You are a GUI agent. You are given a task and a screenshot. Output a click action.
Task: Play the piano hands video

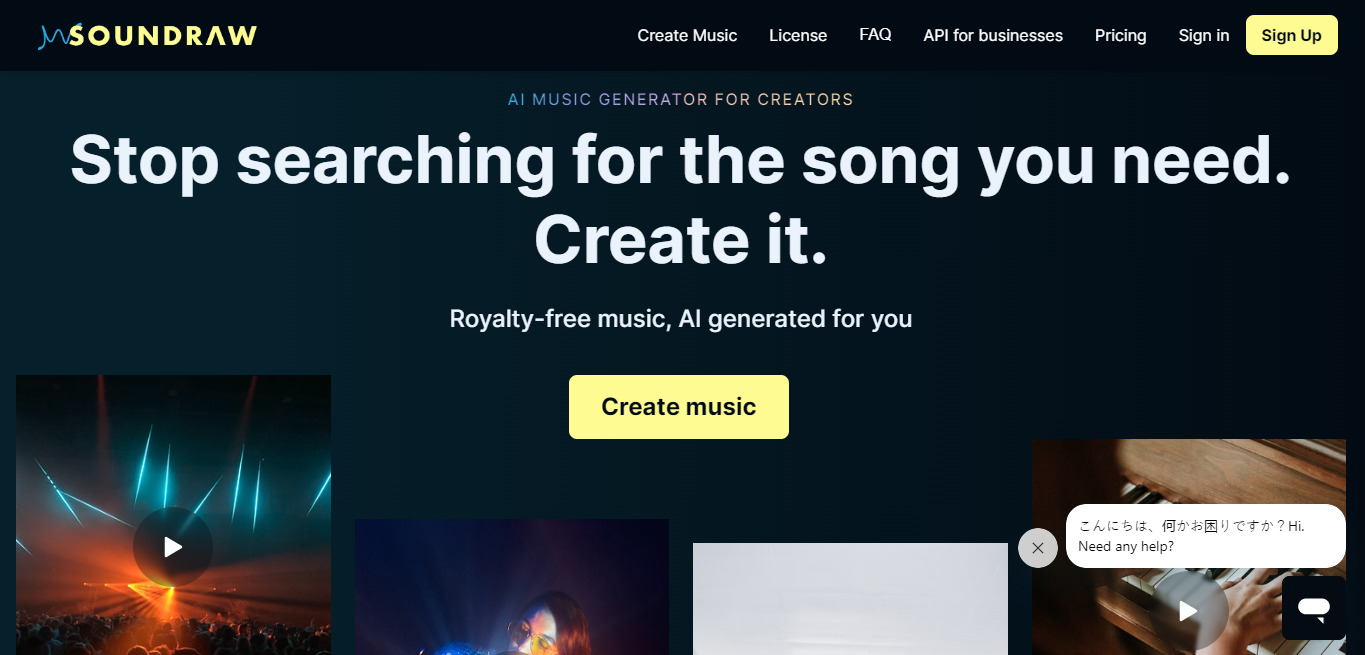pos(1188,610)
